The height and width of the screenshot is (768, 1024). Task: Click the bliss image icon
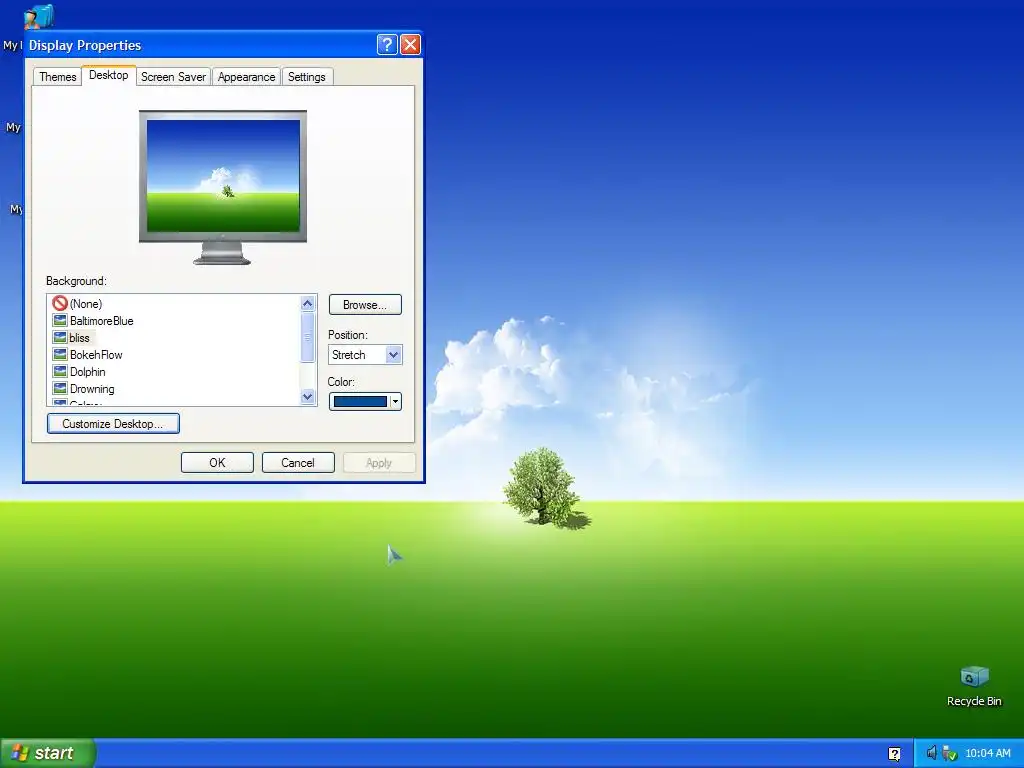(x=60, y=337)
